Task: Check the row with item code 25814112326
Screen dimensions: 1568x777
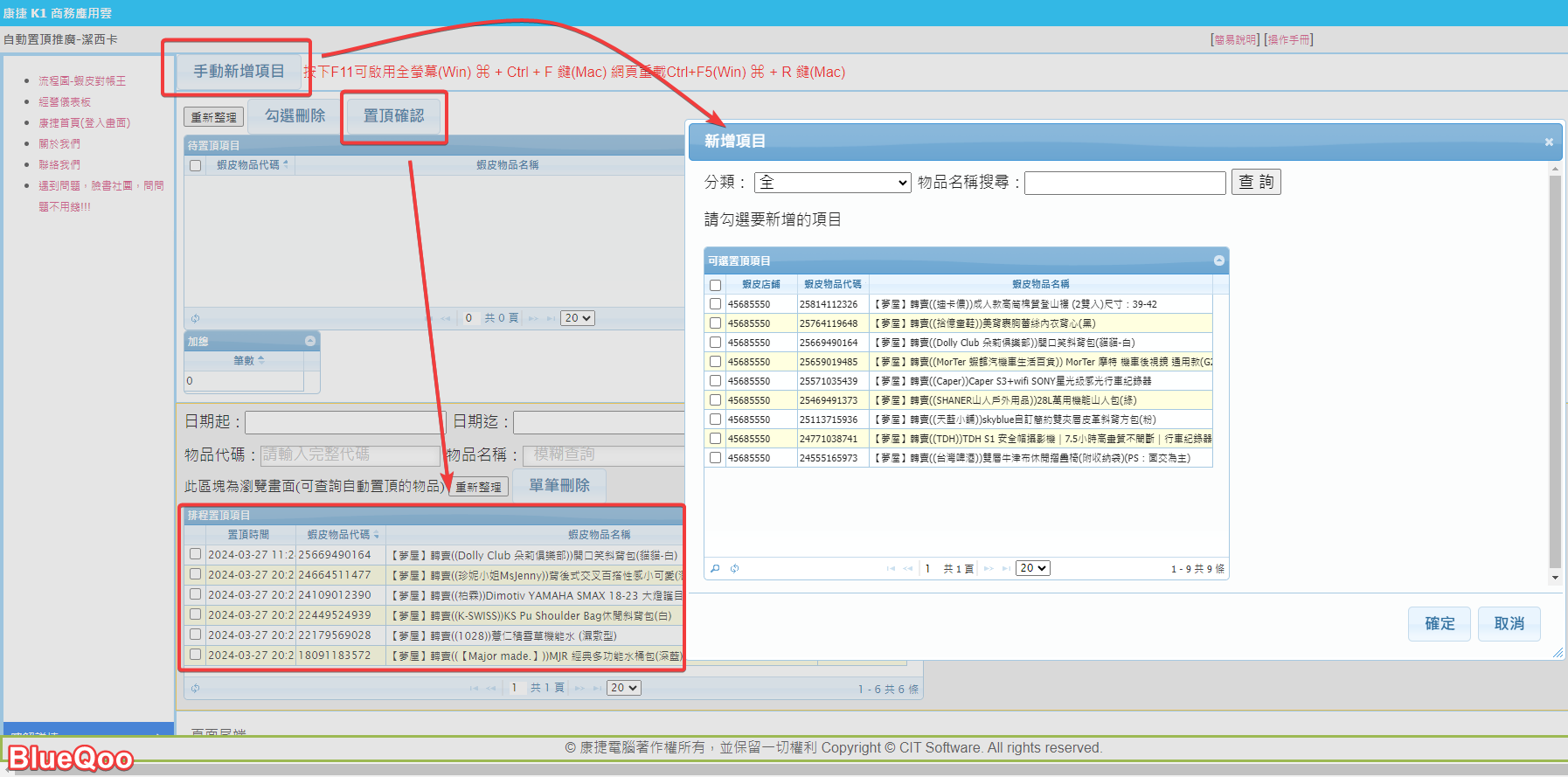Action: [x=715, y=304]
